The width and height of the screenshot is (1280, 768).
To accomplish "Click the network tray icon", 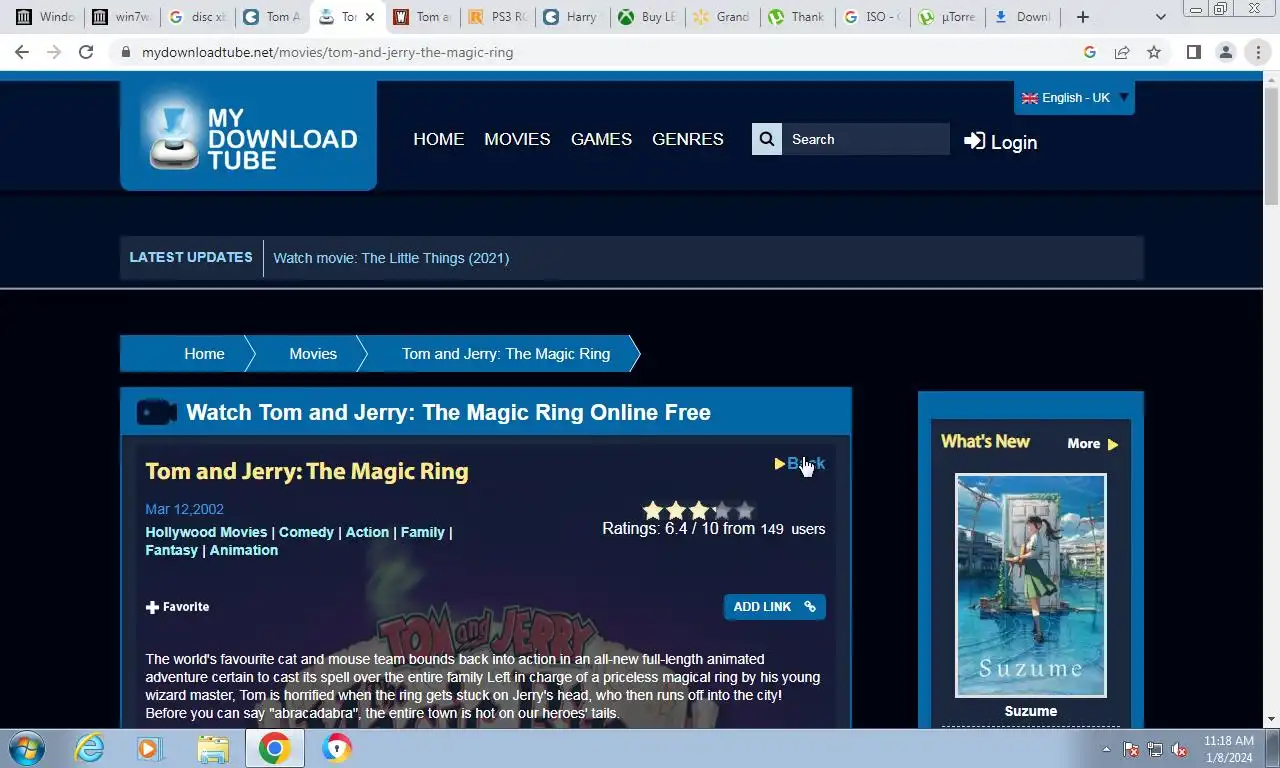I will (x=1155, y=749).
